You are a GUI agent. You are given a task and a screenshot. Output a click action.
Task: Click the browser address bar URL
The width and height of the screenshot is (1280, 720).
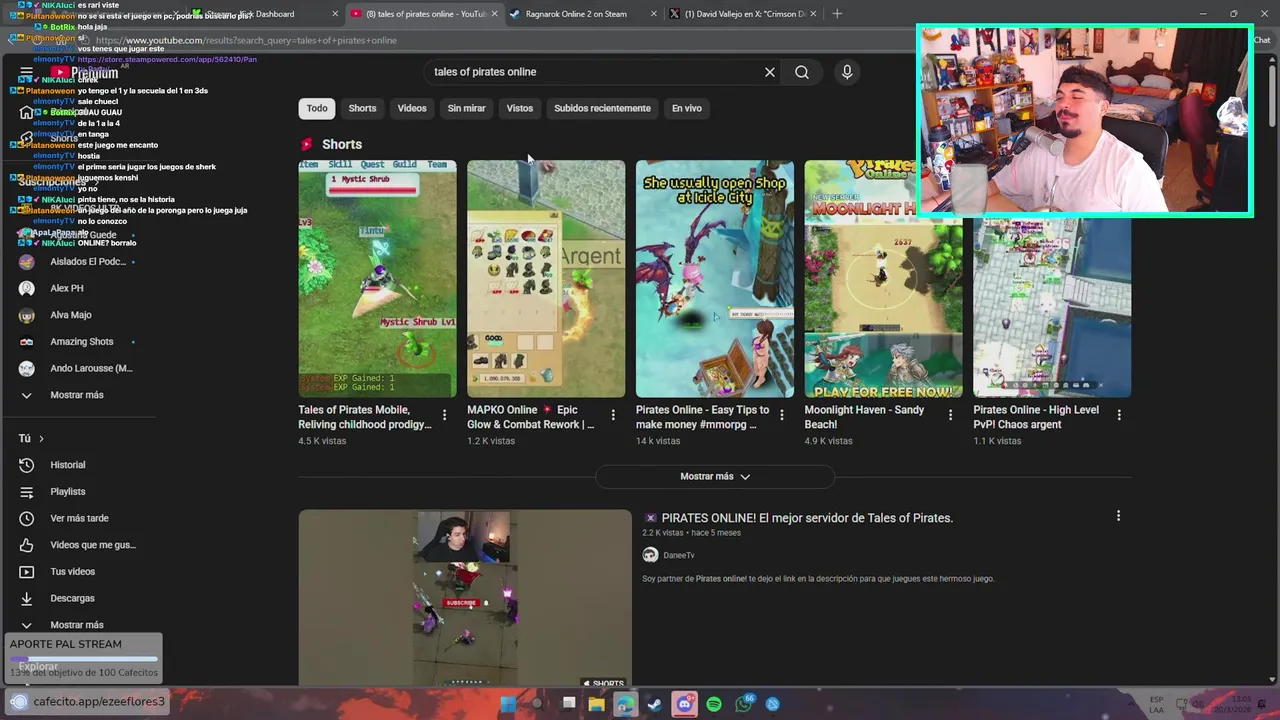(x=247, y=41)
